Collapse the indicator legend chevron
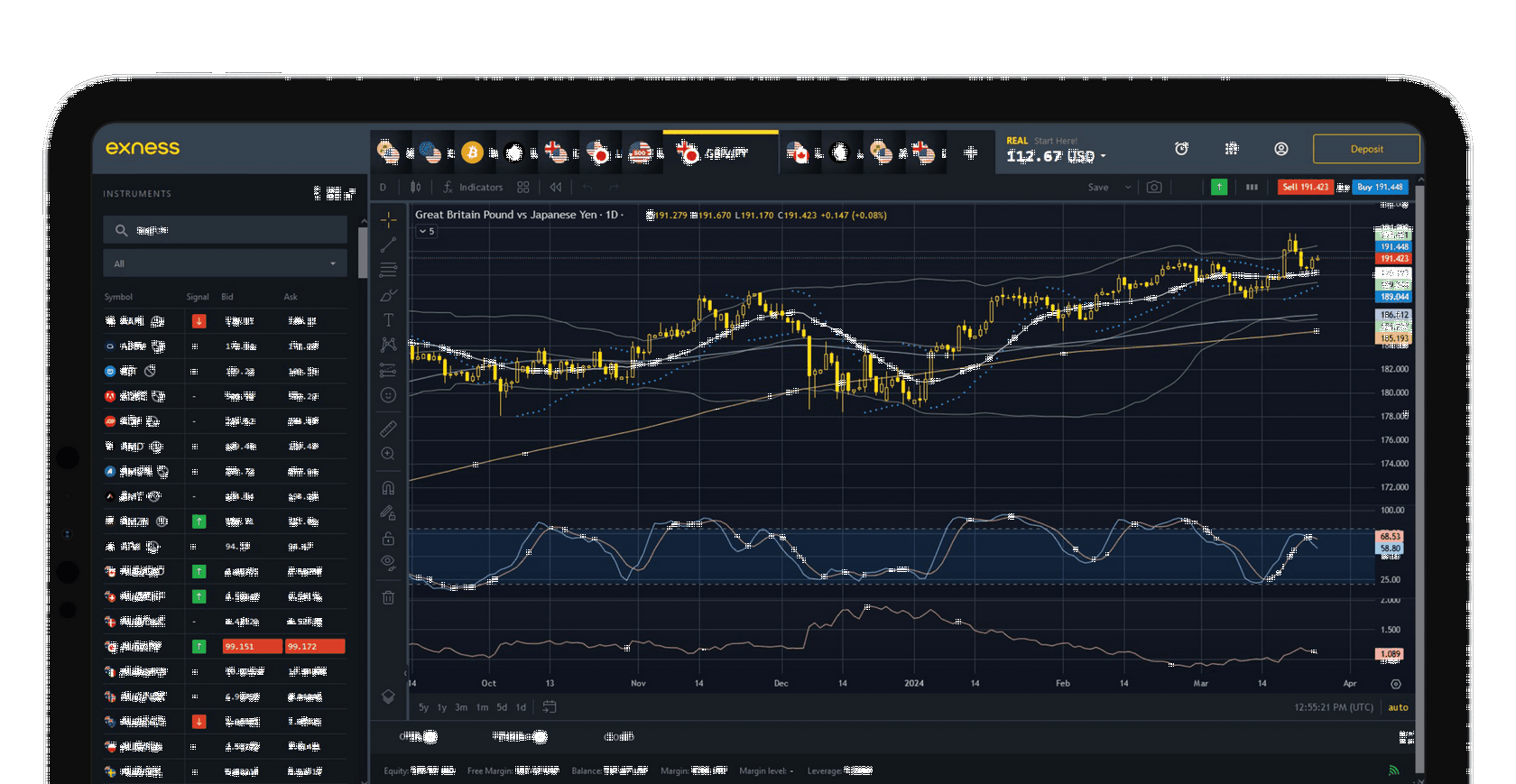The width and height of the screenshot is (1516, 784). 427,232
